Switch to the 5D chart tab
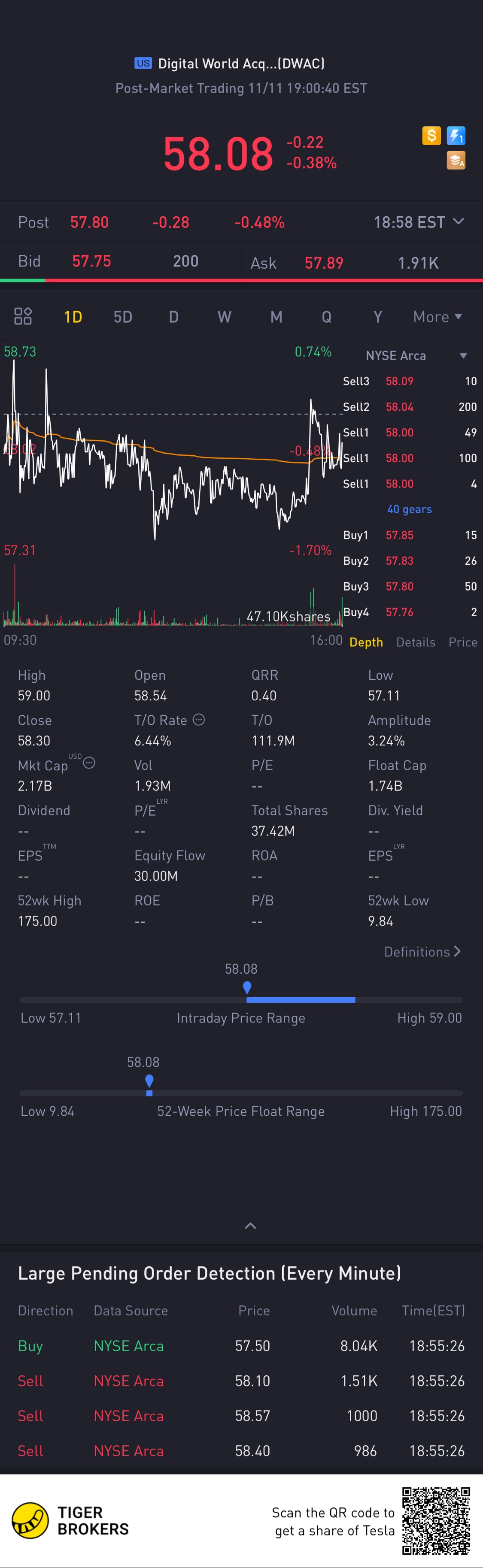This screenshot has width=483, height=1568. pos(123,317)
